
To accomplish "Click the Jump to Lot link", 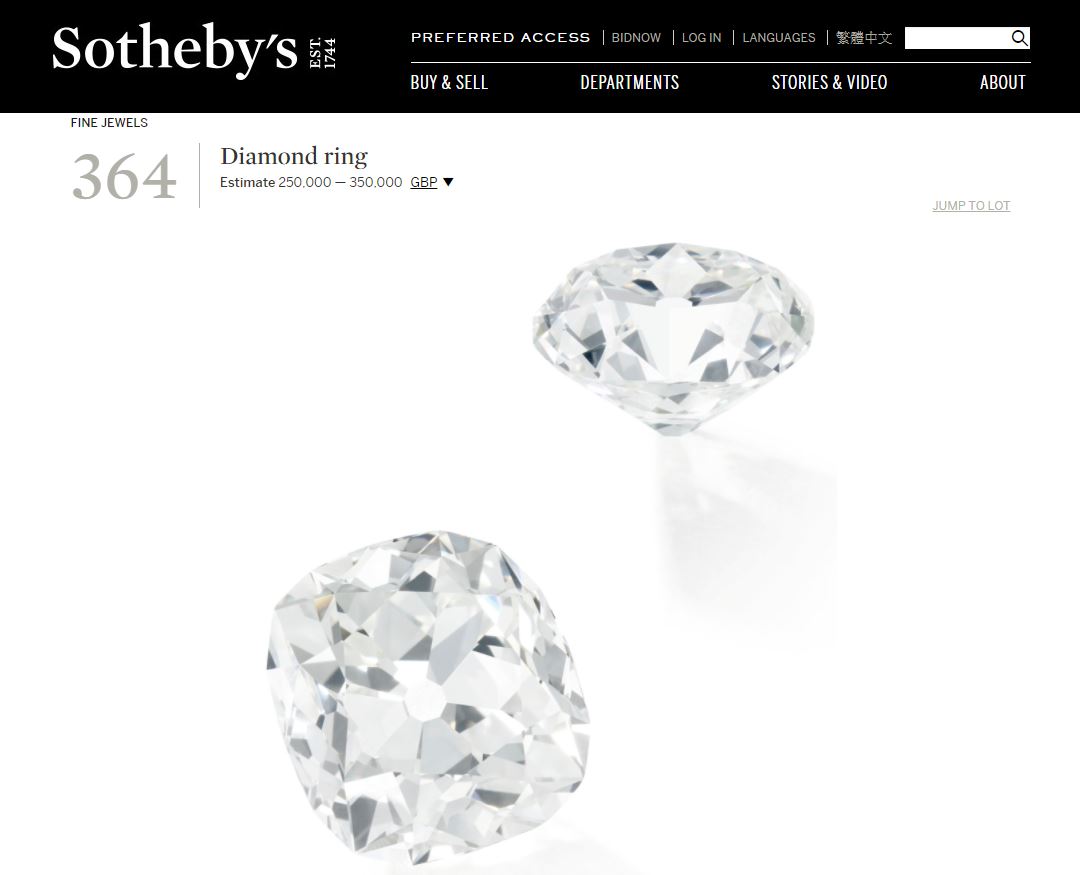I will point(971,206).
